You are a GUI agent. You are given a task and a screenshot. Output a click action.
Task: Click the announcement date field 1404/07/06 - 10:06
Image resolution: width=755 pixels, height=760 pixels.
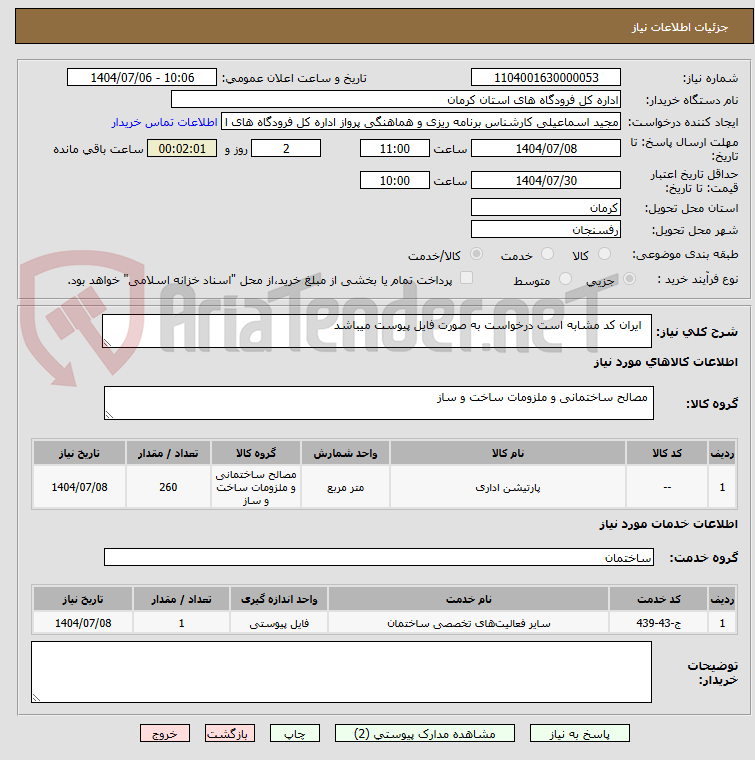[x=142, y=78]
